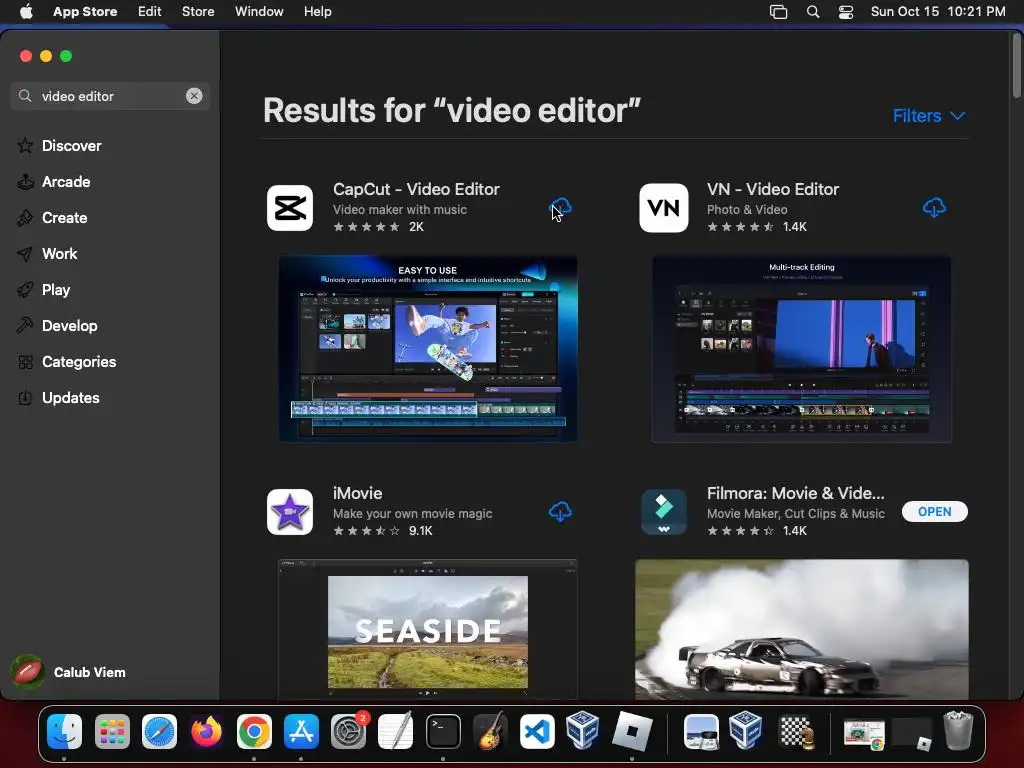This screenshot has width=1024, height=768.
Task: Click the CapCut "2K" ratings count
Action: click(416, 227)
